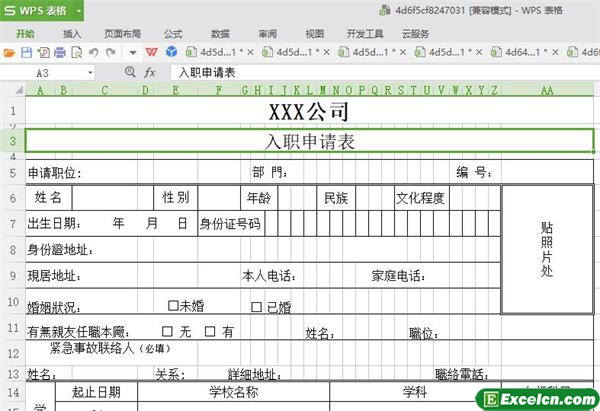This screenshot has height=411, width=600.
Task: Click the 起止日期 header cell
Action: 96,392
